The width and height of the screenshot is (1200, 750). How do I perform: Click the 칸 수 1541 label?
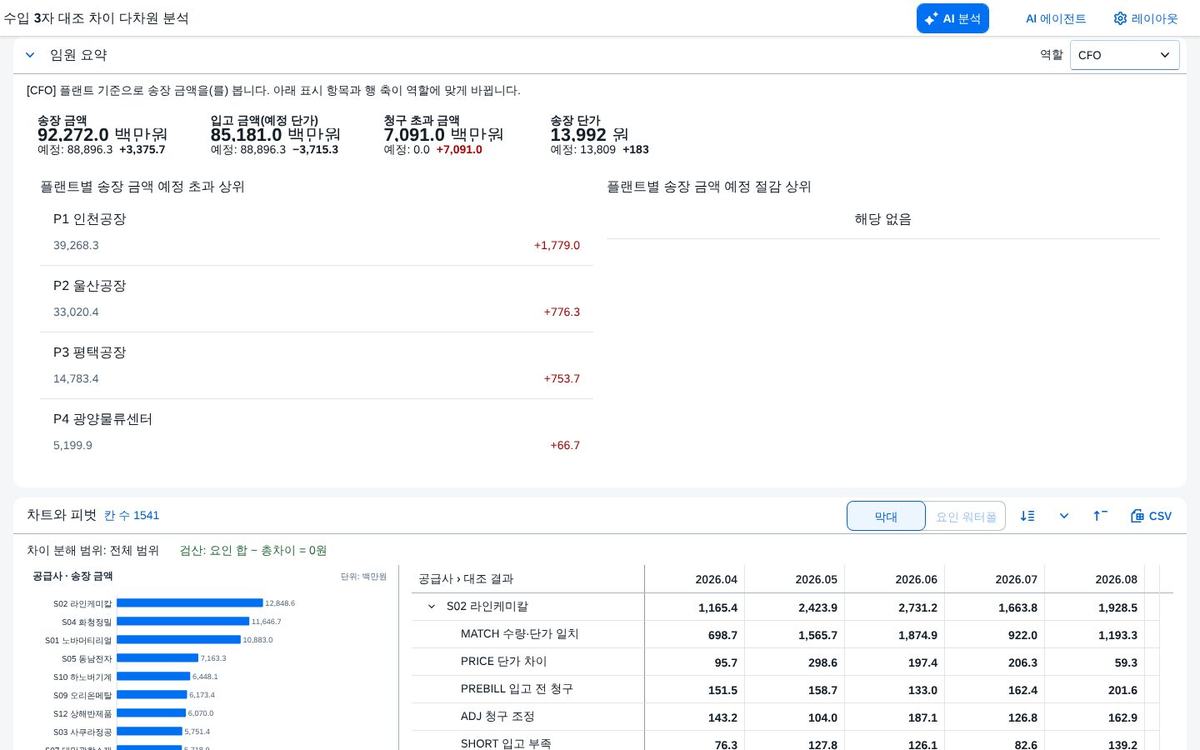pyautogui.click(x=132, y=516)
